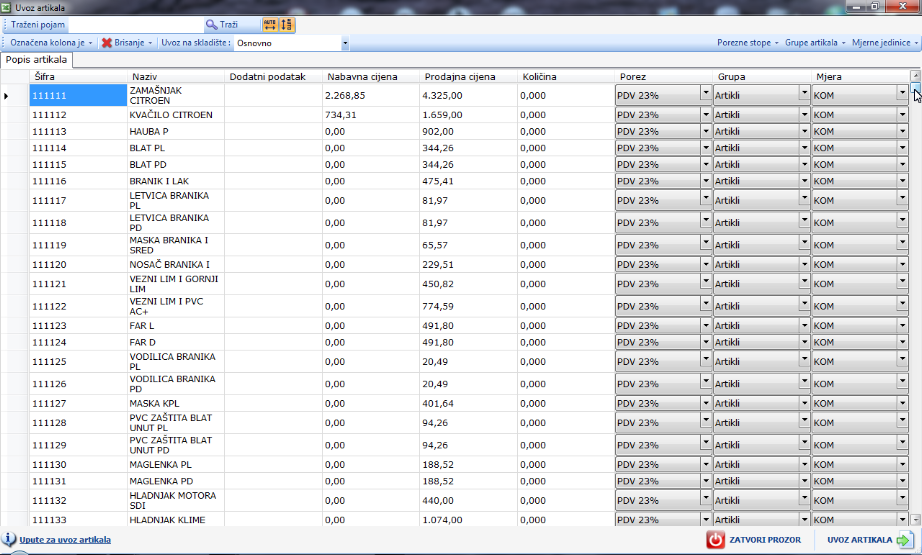
Task: Click HAUBA P name cell
Action: pyautogui.click(x=175, y=131)
